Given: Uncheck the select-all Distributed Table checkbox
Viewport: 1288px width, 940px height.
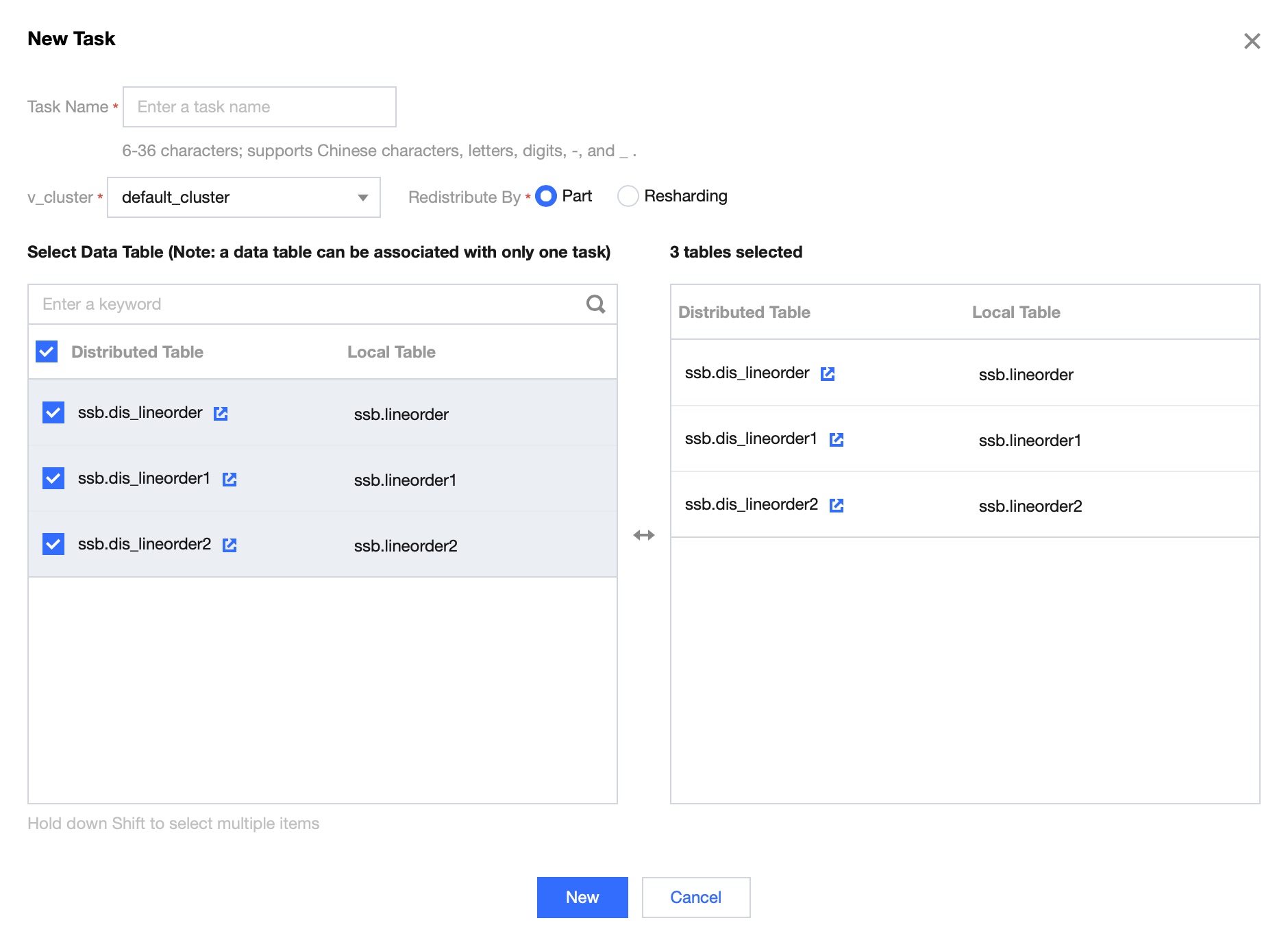Looking at the screenshot, I should click(47, 352).
